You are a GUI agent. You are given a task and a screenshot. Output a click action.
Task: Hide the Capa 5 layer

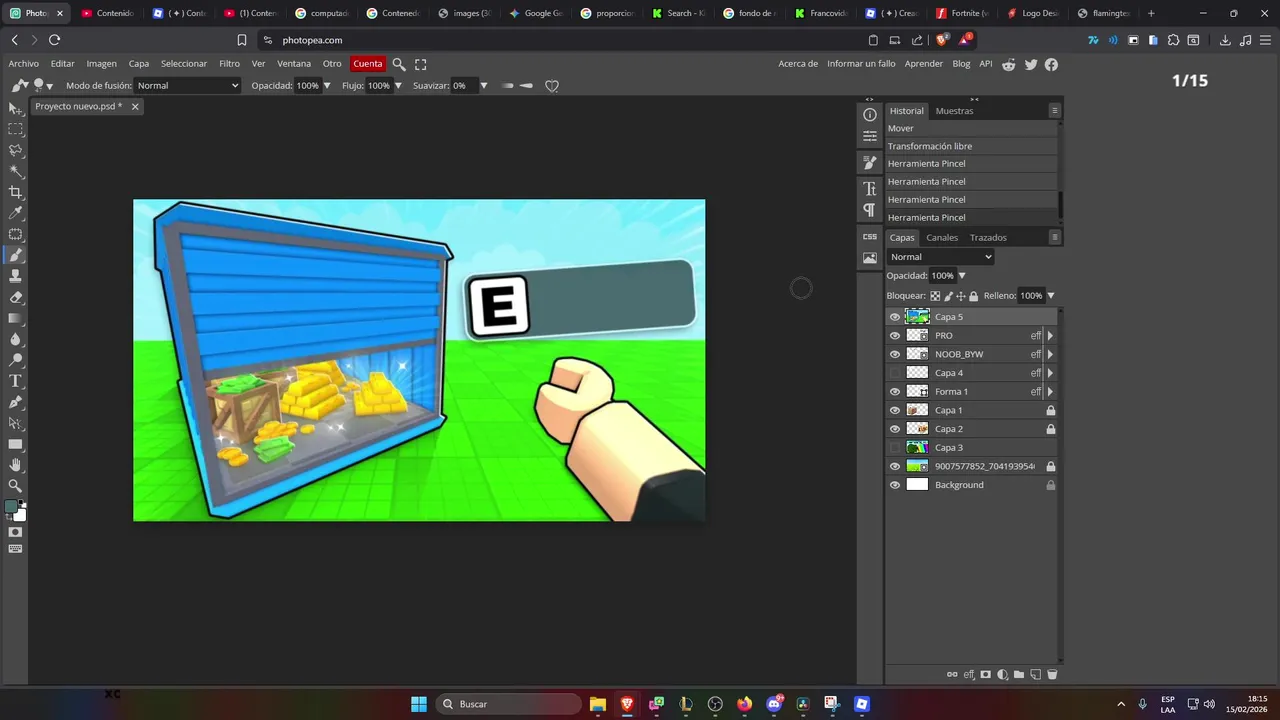tap(895, 317)
